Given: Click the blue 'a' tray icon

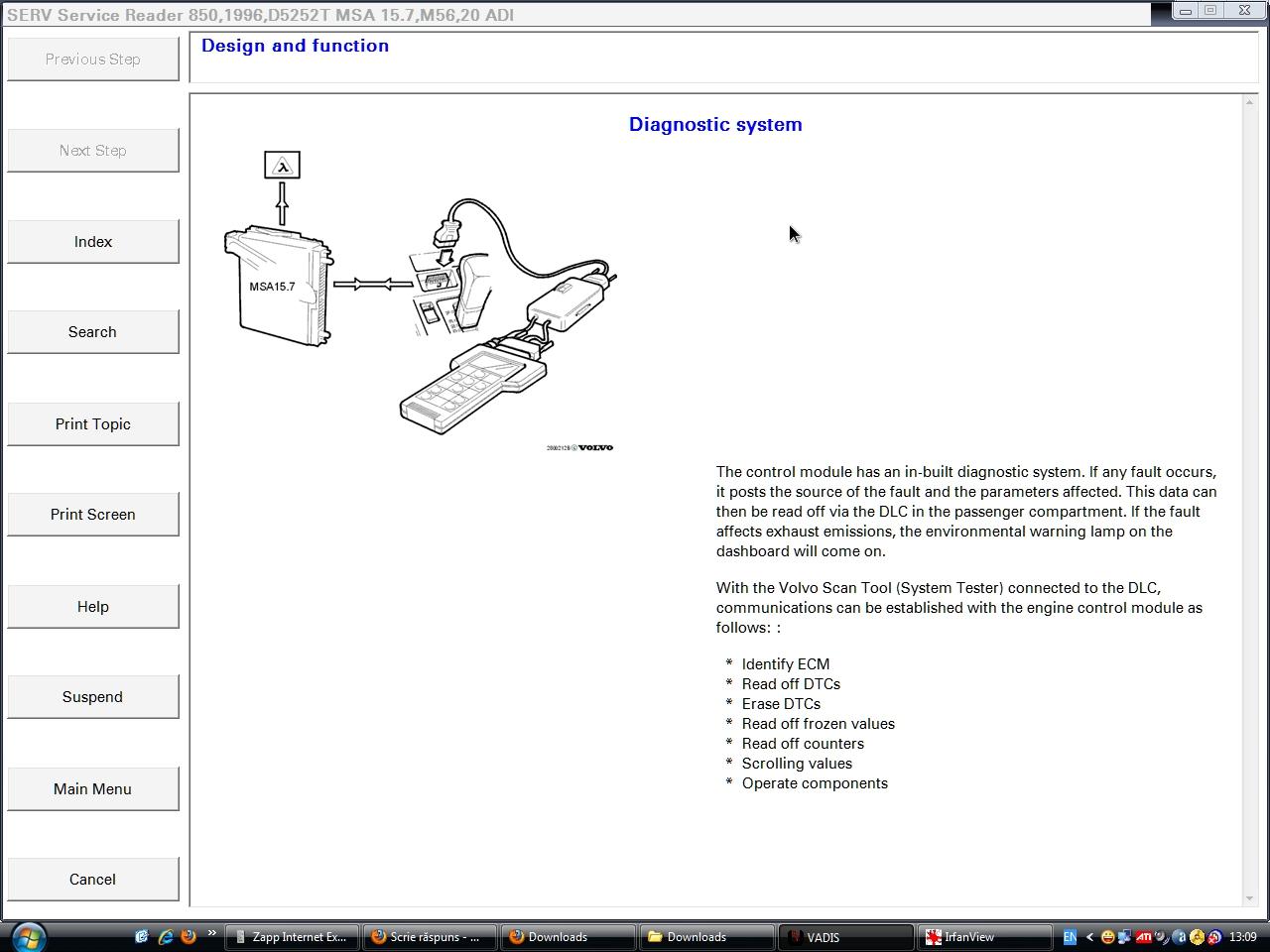Looking at the screenshot, I should point(1180,937).
